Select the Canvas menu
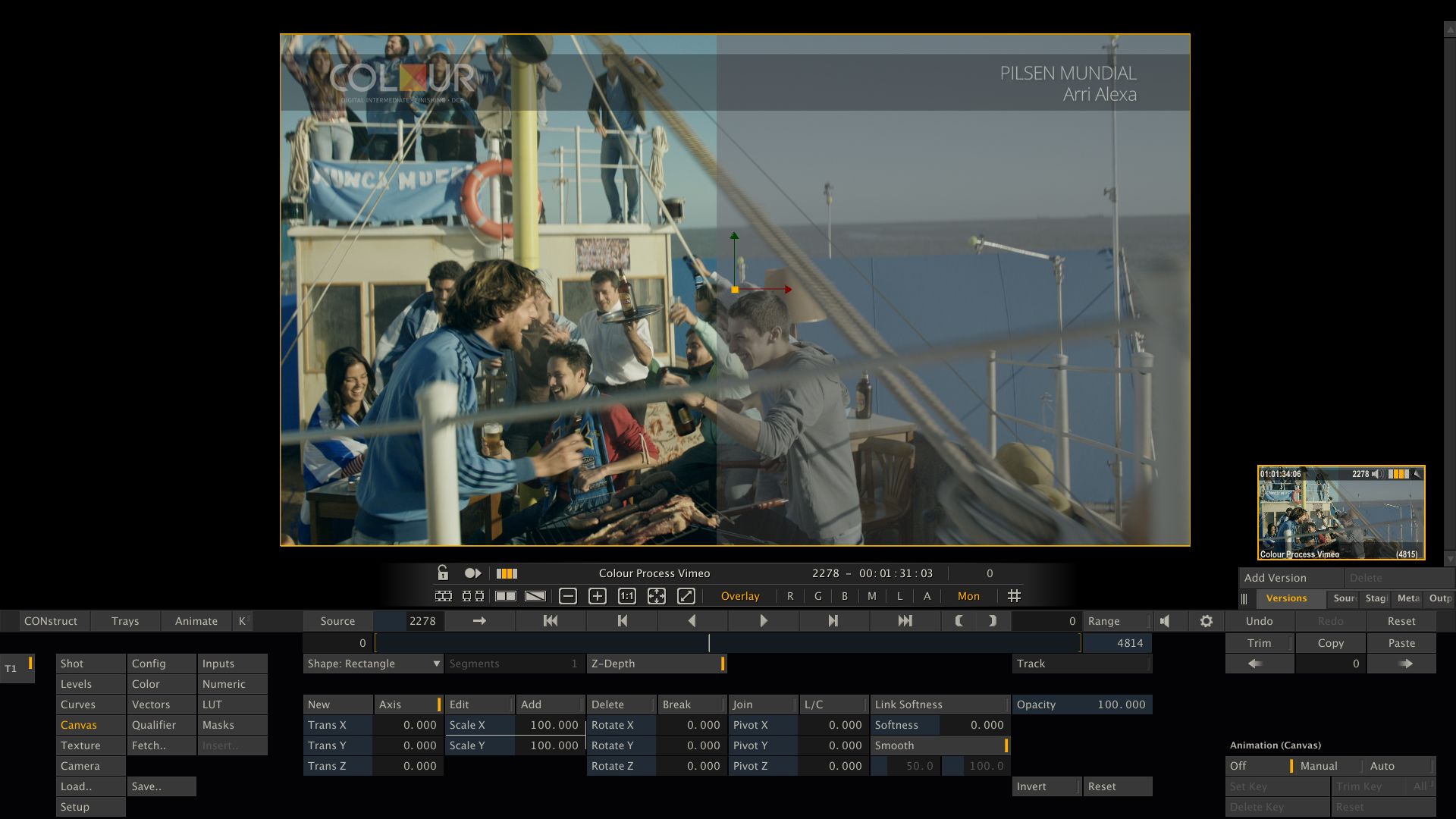The image size is (1456, 819). click(90, 725)
